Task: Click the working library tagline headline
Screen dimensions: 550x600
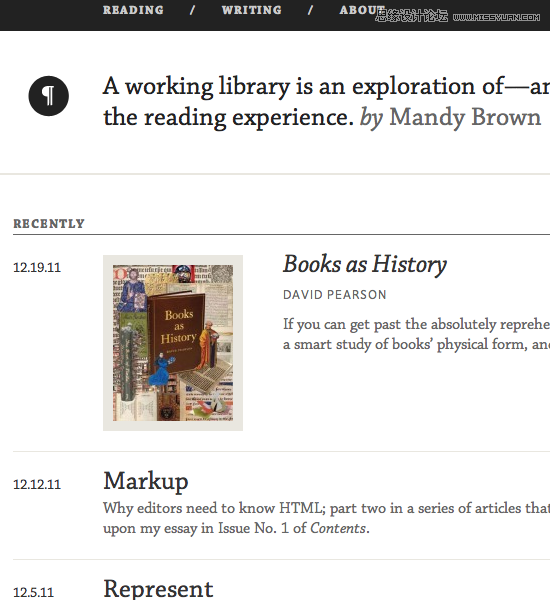Action: click(x=326, y=102)
